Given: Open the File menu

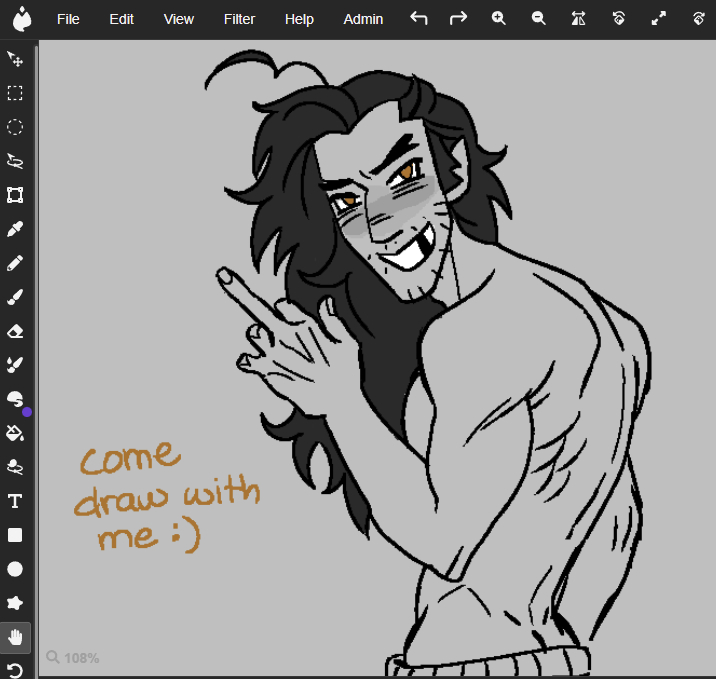Looking at the screenshot, I should pos(68,19).
